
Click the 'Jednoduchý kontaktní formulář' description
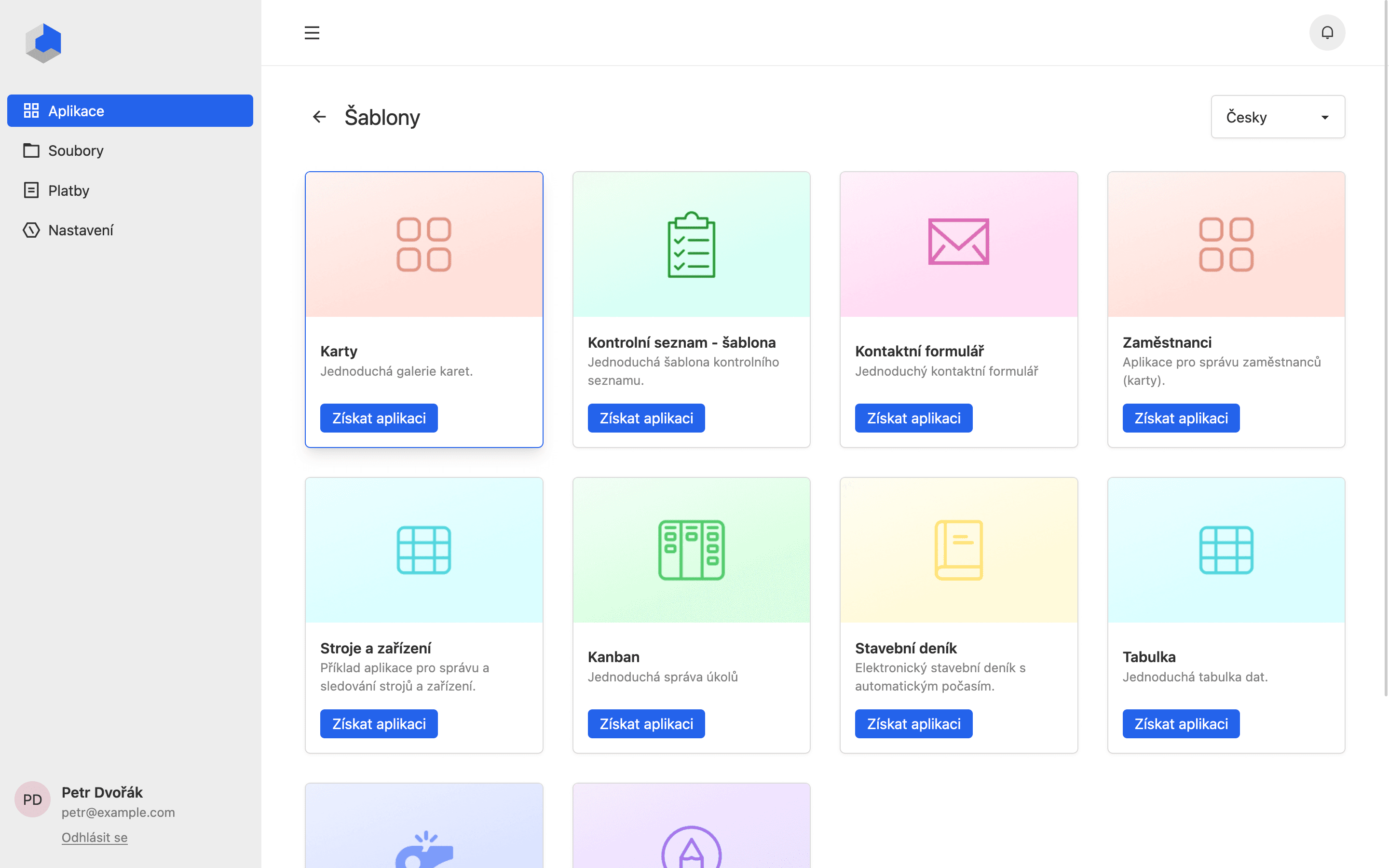pyautogui.click(x=946, y=371)
